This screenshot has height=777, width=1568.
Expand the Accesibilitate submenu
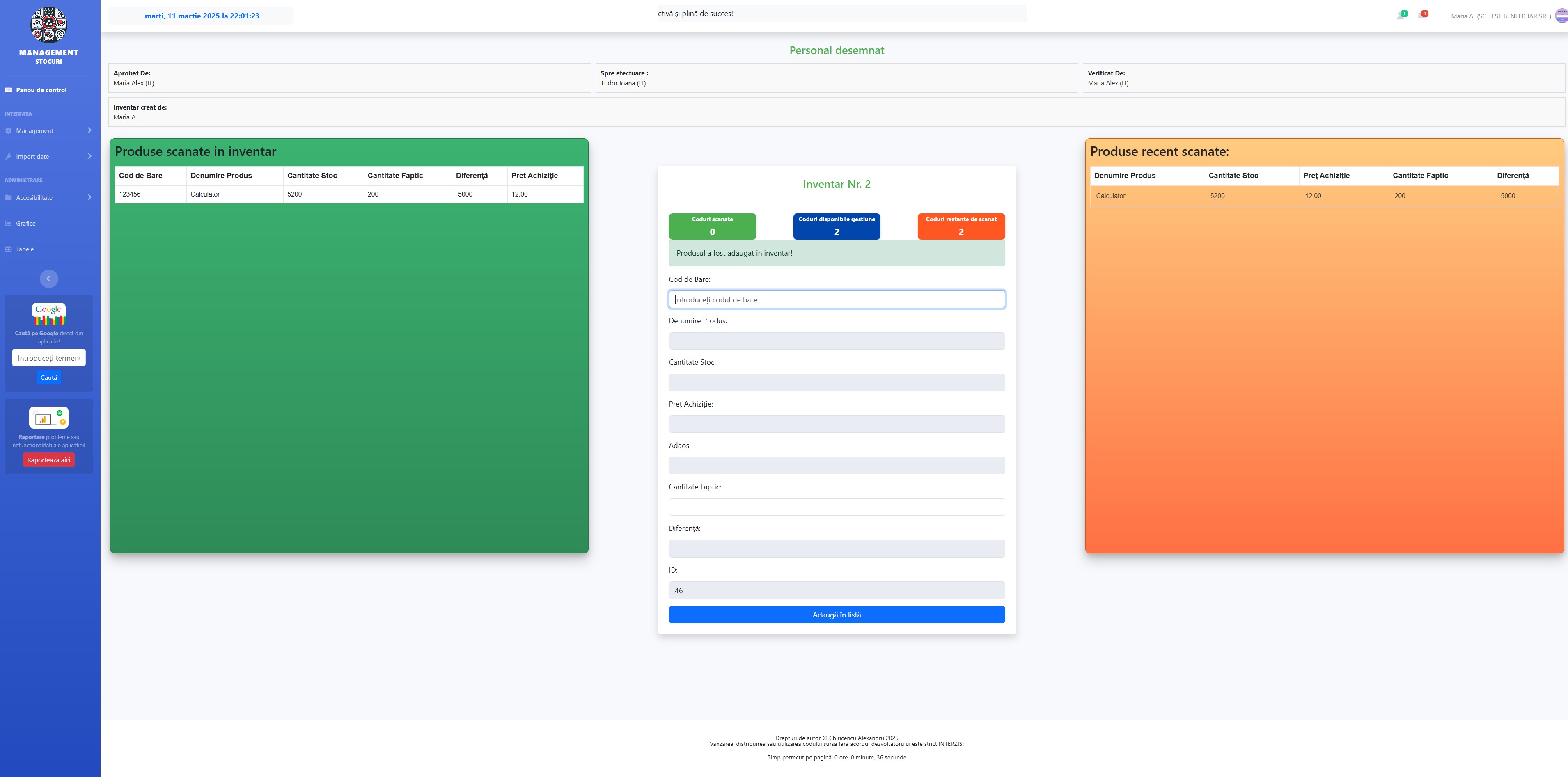coord(89,197)
